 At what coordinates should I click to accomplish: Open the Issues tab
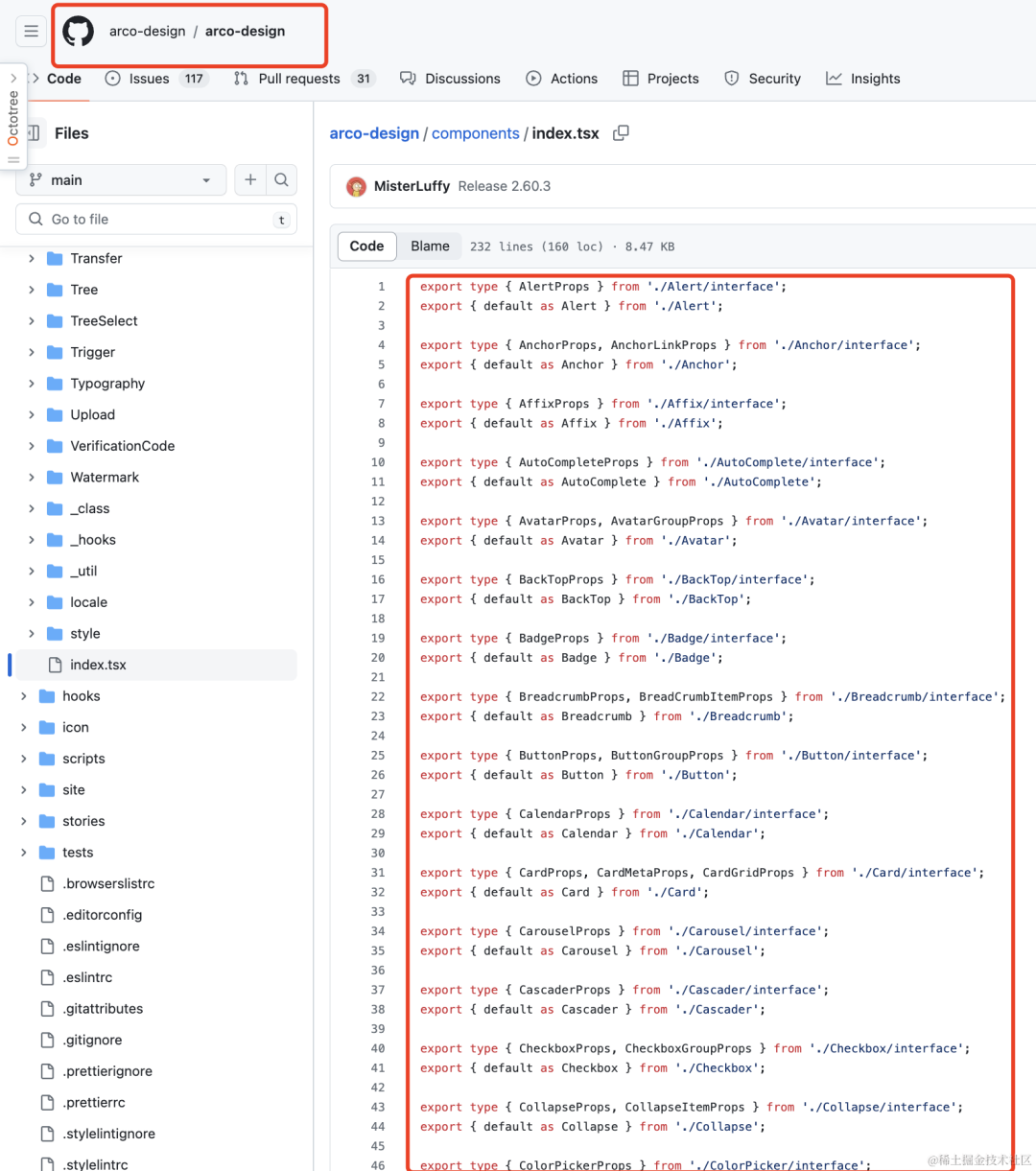coord(156,79)
